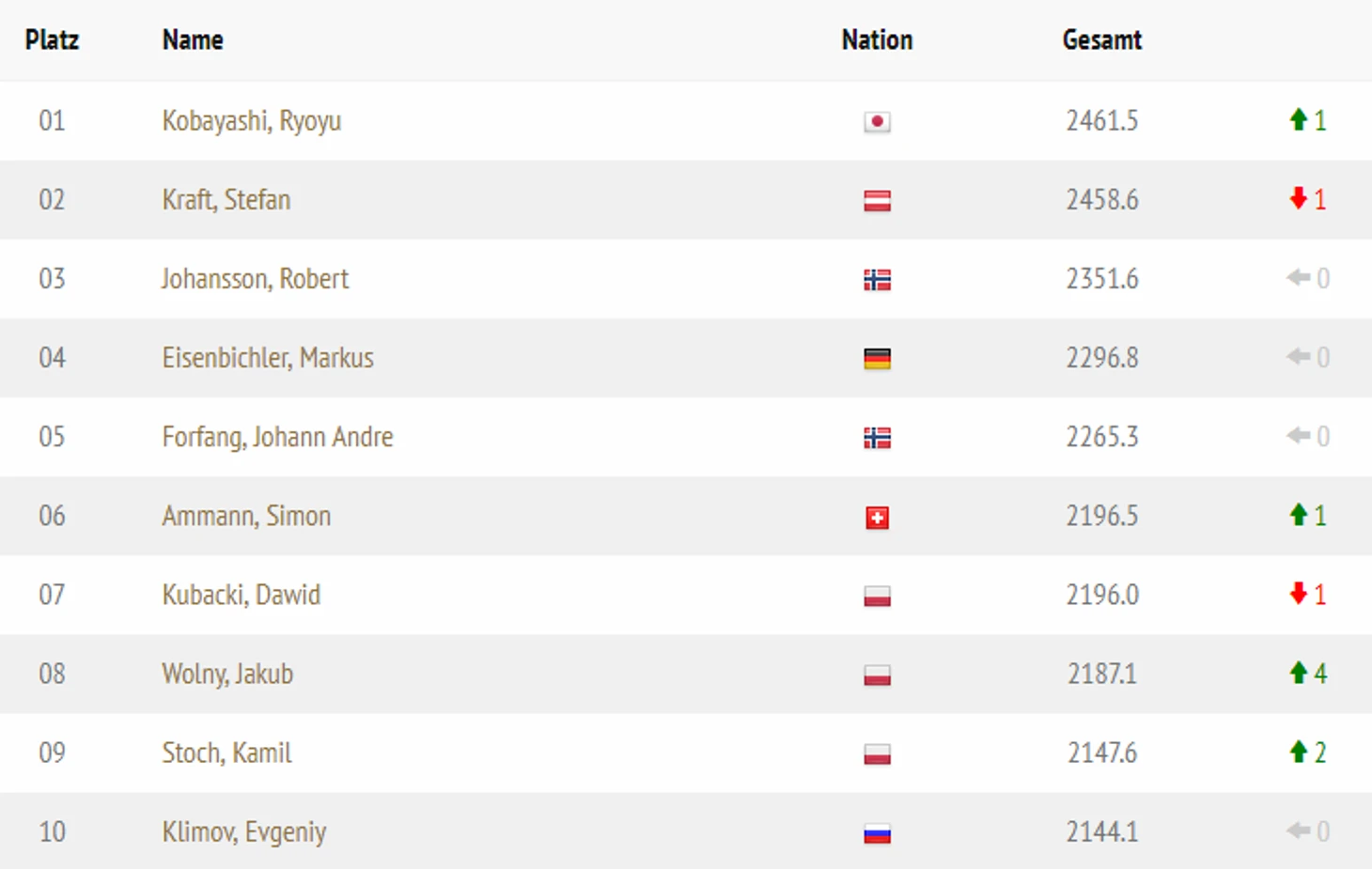Click the Gesamt column header
This screenshot has width=1372, height=869.
pyautogui.click(x=1101, y=40)
